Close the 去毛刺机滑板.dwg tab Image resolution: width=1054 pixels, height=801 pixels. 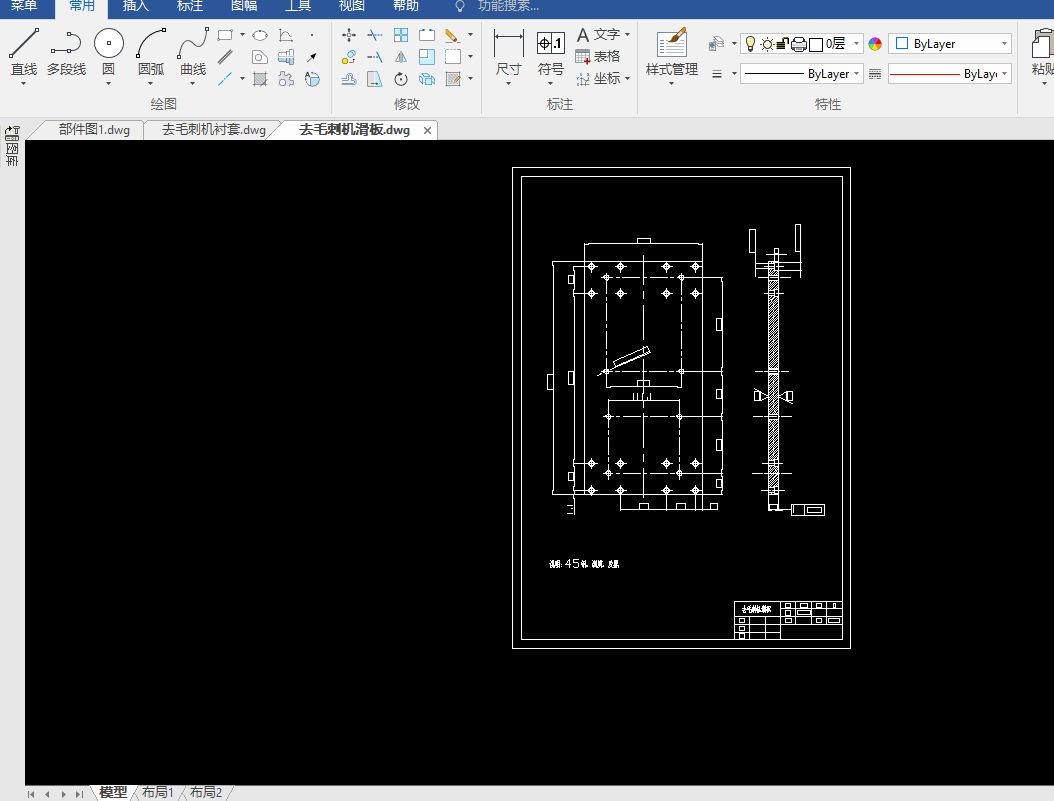click(427, 130)
